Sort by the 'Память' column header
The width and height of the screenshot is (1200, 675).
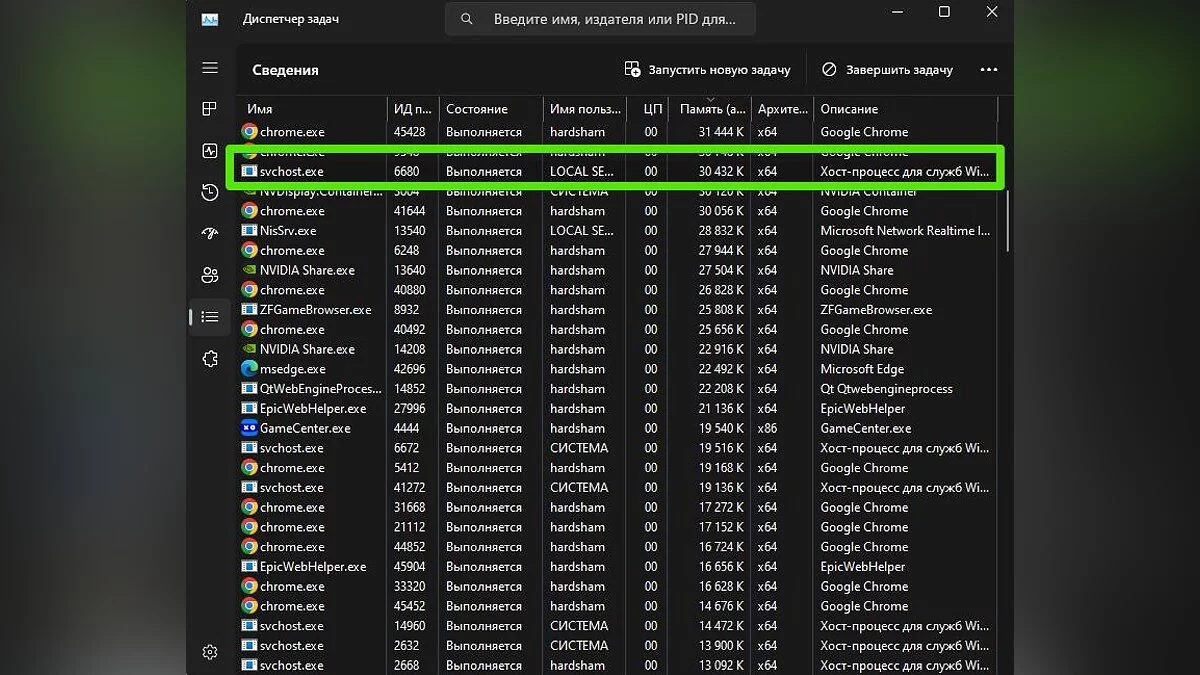click(x=712, y=109)
